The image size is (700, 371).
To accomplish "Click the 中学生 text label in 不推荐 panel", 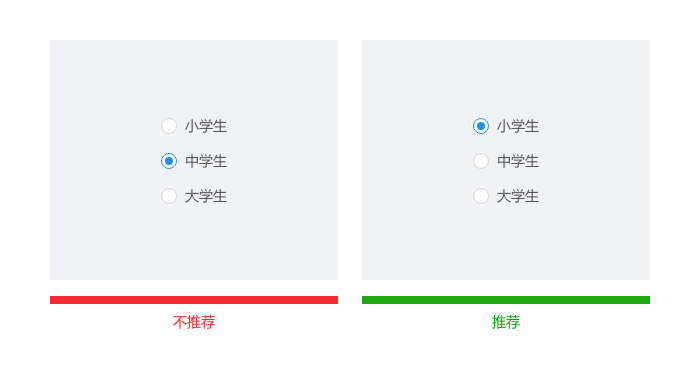I will click(x=206, y=161).
